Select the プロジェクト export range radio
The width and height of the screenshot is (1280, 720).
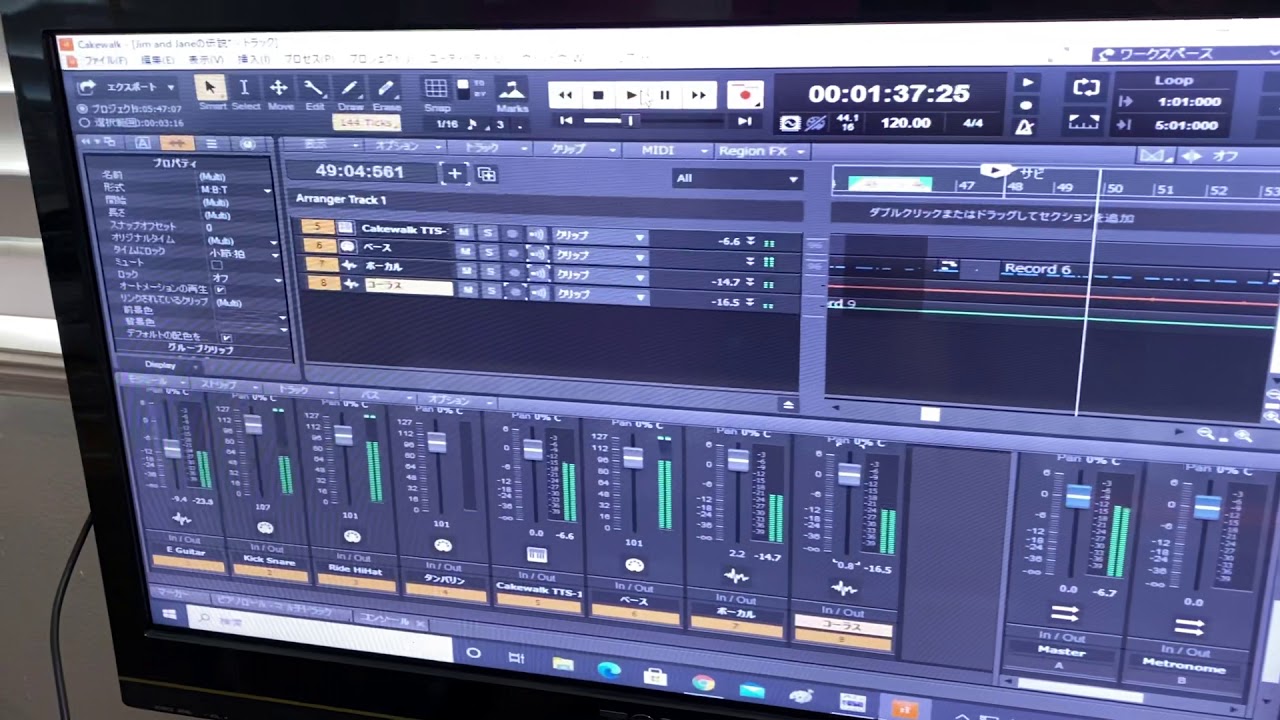tap(84, 108)
